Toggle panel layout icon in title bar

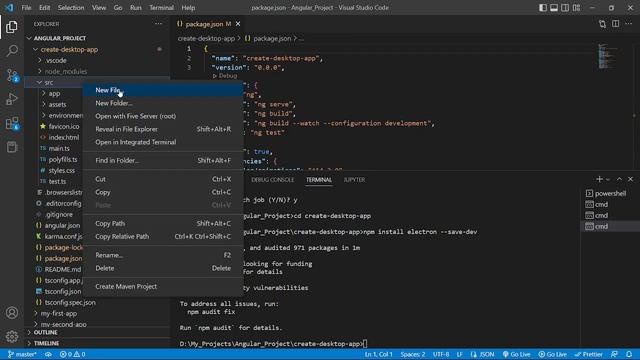click(x=554, y=8)
